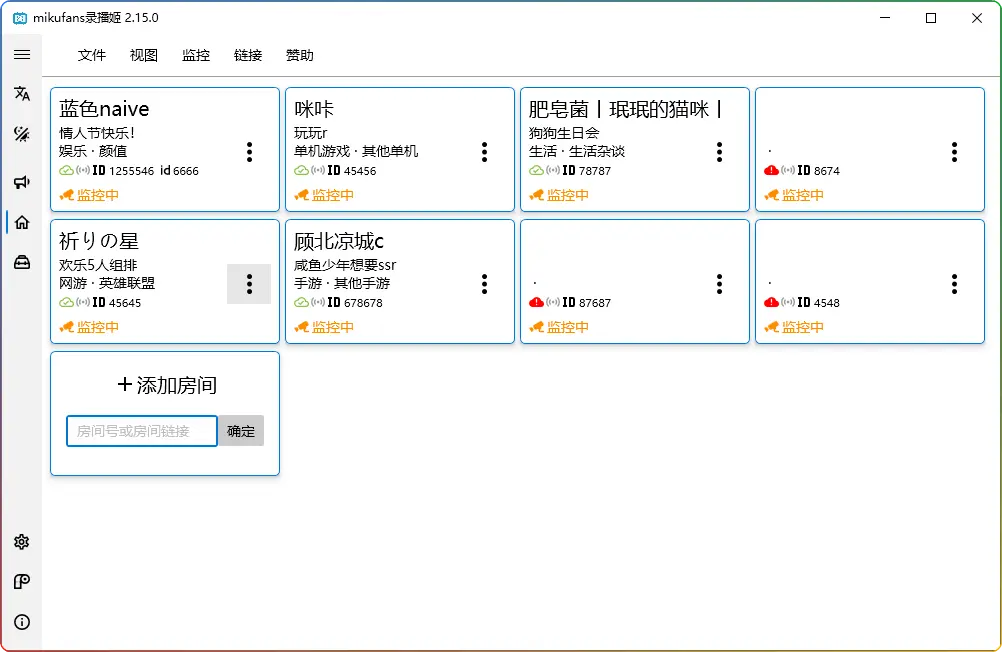Open the settings gear in the sidebar
1002x652 pixels.
click(x=22, y=542)
